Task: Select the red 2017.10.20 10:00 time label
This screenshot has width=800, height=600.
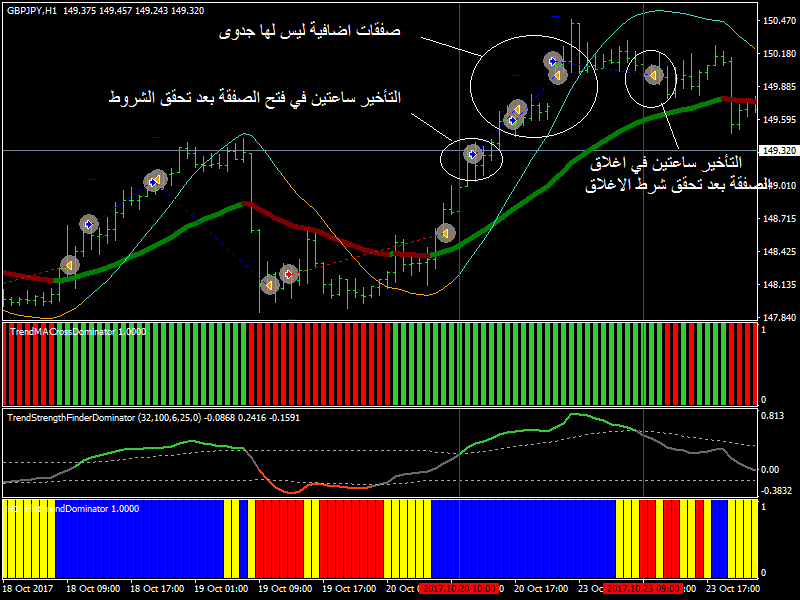Action: (x=459, y=588)
